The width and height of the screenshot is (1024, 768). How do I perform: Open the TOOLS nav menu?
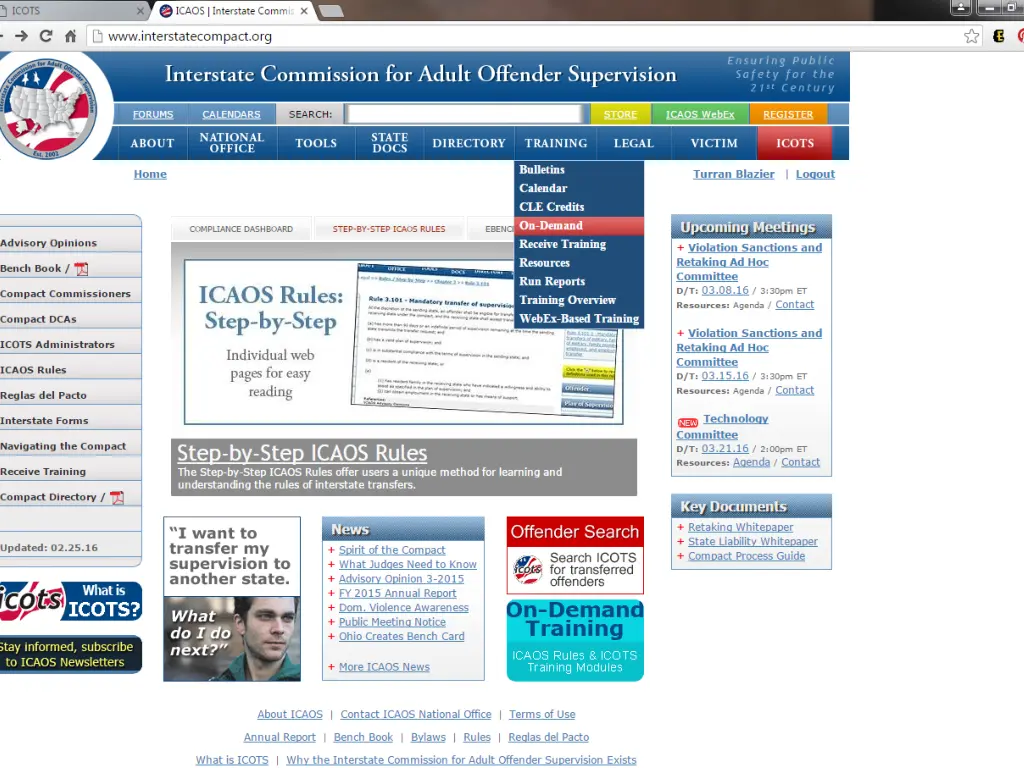[316, 143]
